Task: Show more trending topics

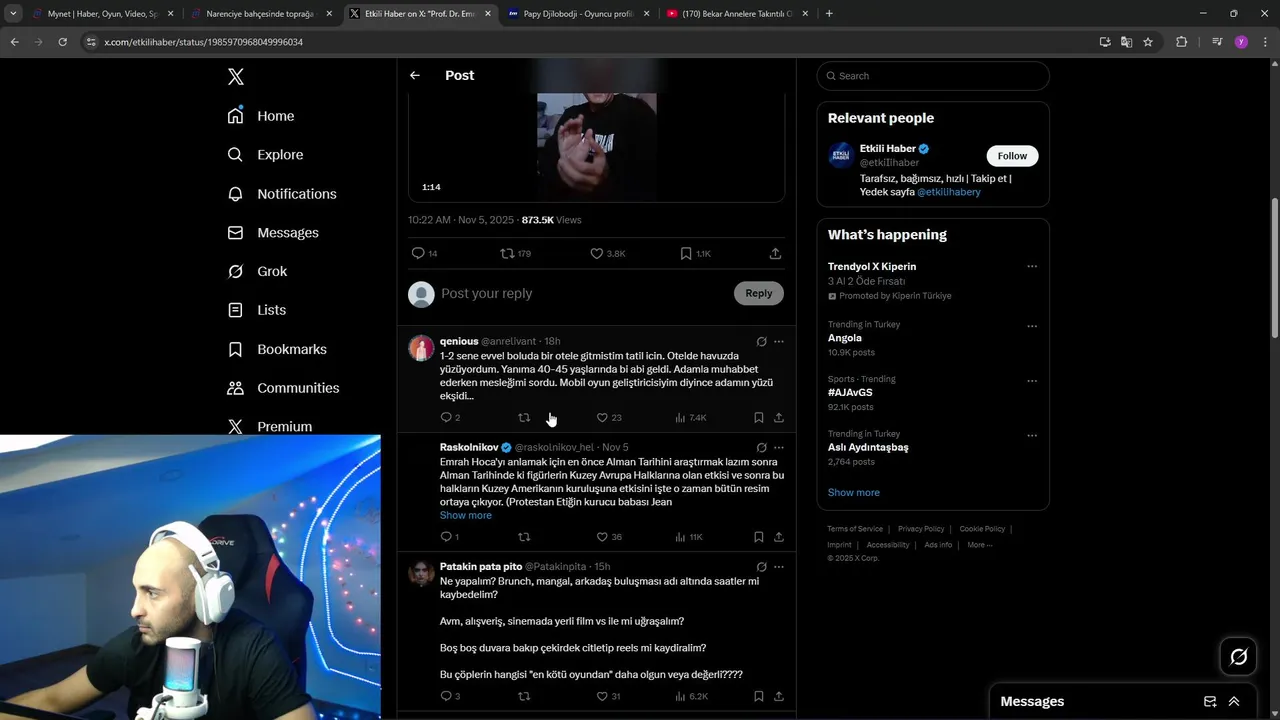Action: (x=853, y=492)
